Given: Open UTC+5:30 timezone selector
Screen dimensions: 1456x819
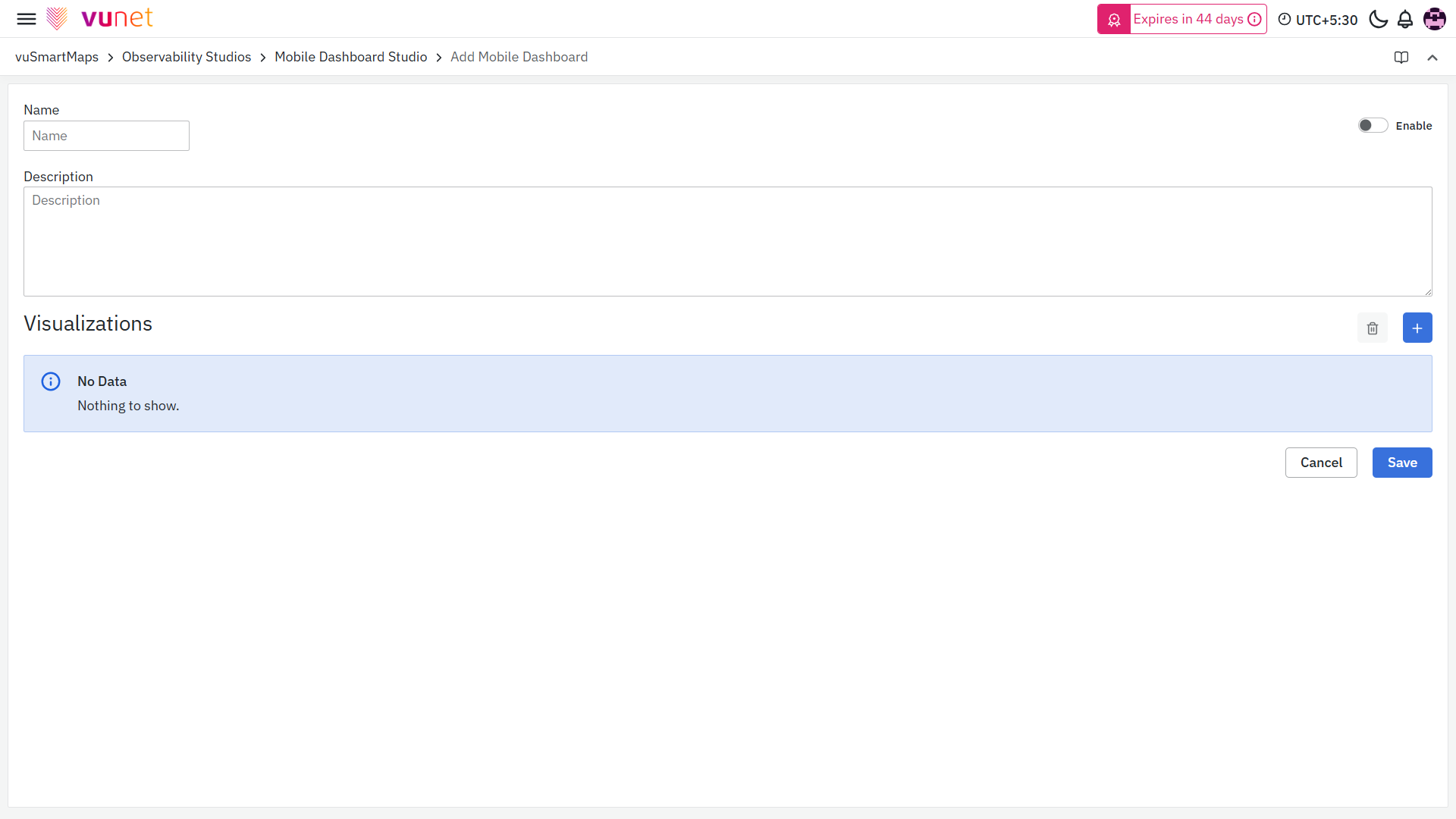Looking at the screenshot, I should pos(1318,20).
